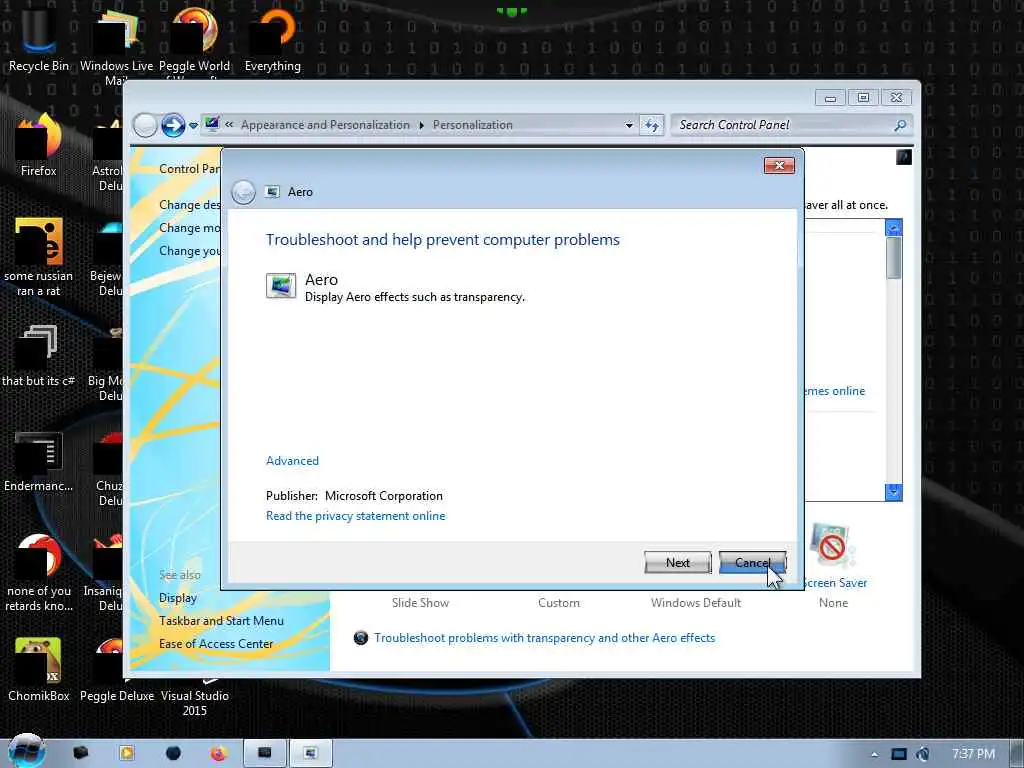
Task: Open the Screen Saver settings icon
Action: (x=831, y=547)
